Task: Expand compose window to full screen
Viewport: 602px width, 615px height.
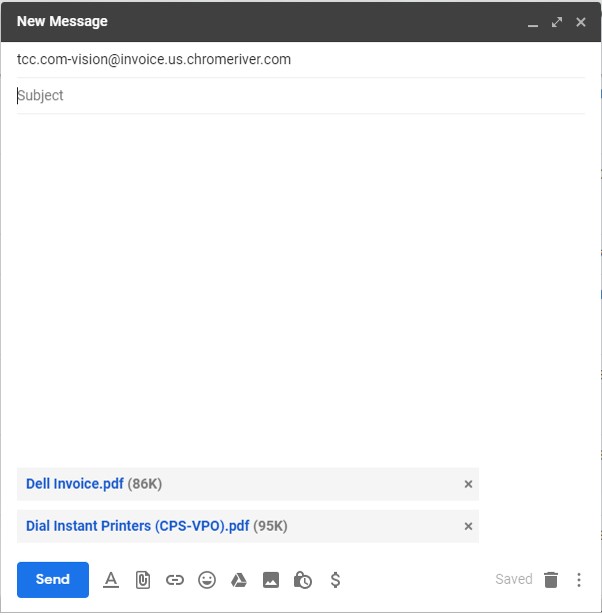Action: point(557,22)
